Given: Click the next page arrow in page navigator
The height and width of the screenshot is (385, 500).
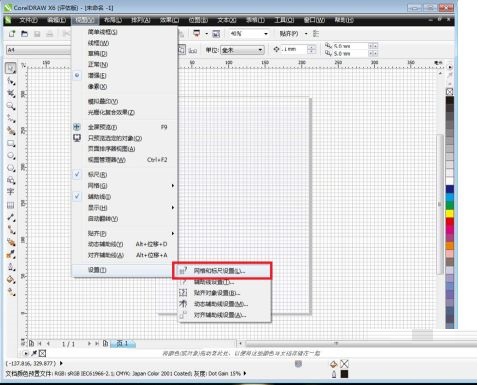Looking at the screenshot, I should 89,343.
